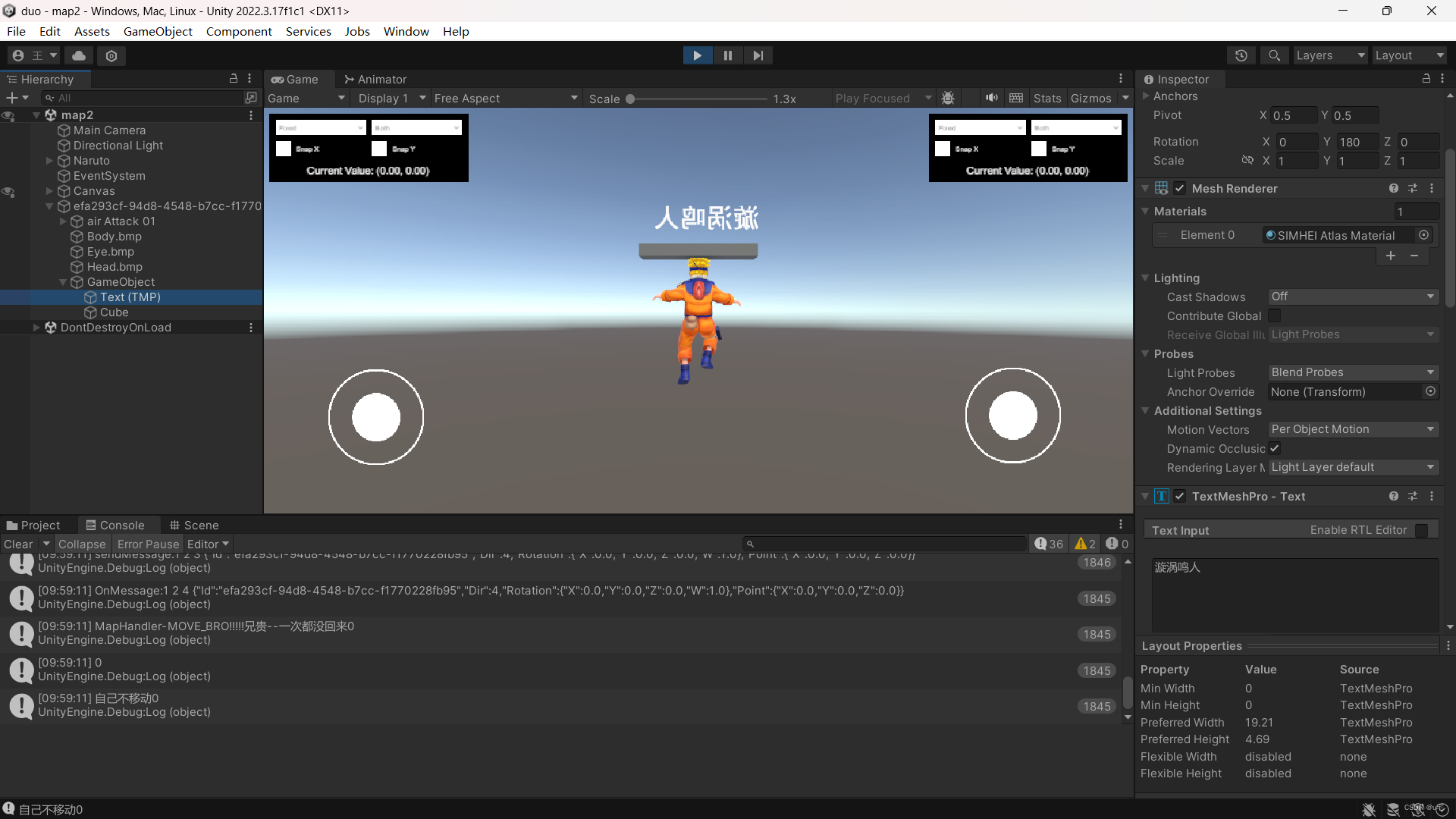Enable RTL Editor checkbox
The height and width of the screenshot is (819, 1456).
(1422, 530)
